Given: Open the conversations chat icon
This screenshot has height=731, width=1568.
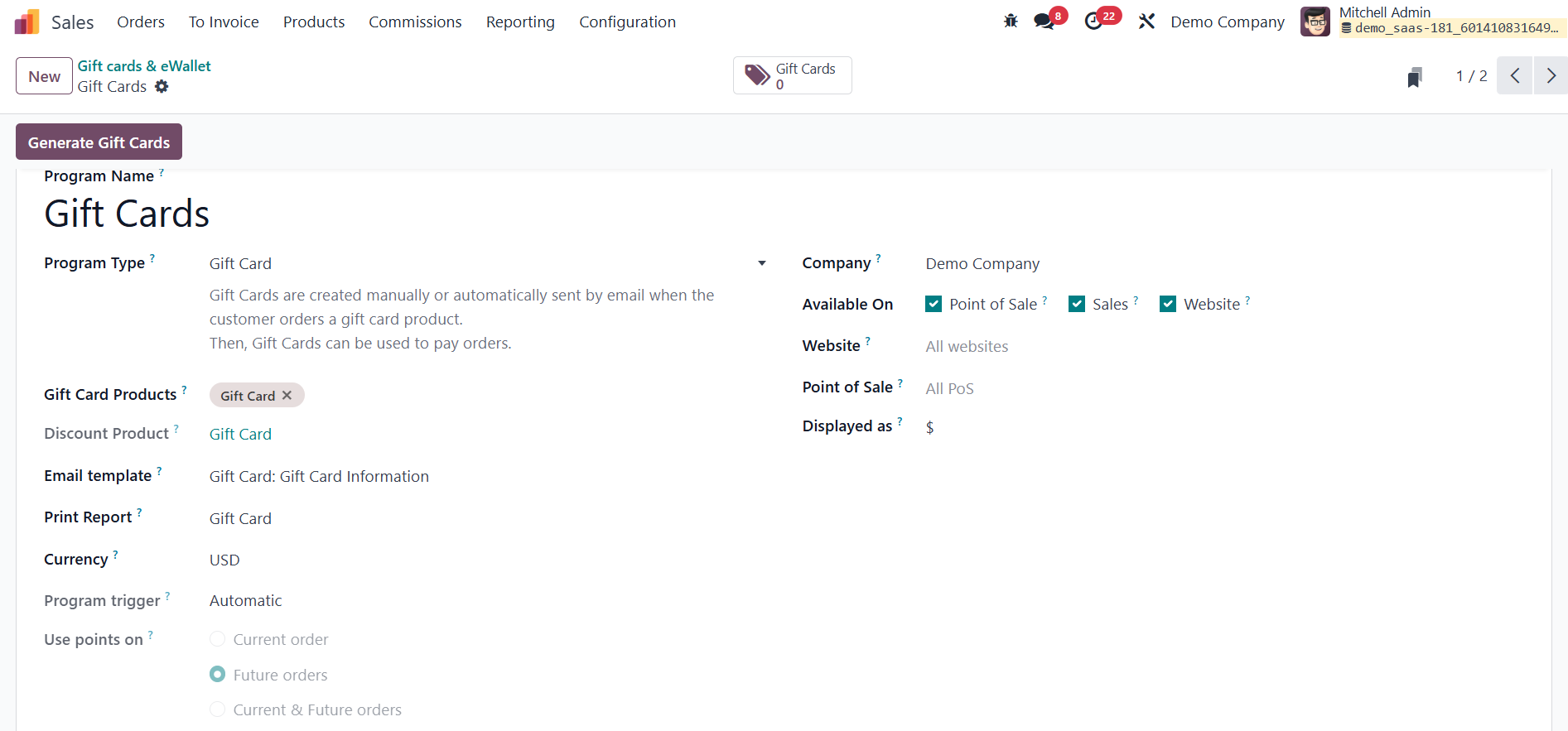Looking at the screenshot, I should point(1044,22).
